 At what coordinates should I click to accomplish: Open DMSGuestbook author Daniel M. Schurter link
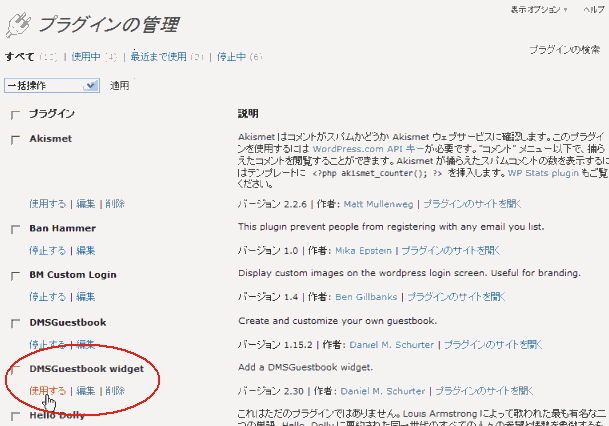392,345
